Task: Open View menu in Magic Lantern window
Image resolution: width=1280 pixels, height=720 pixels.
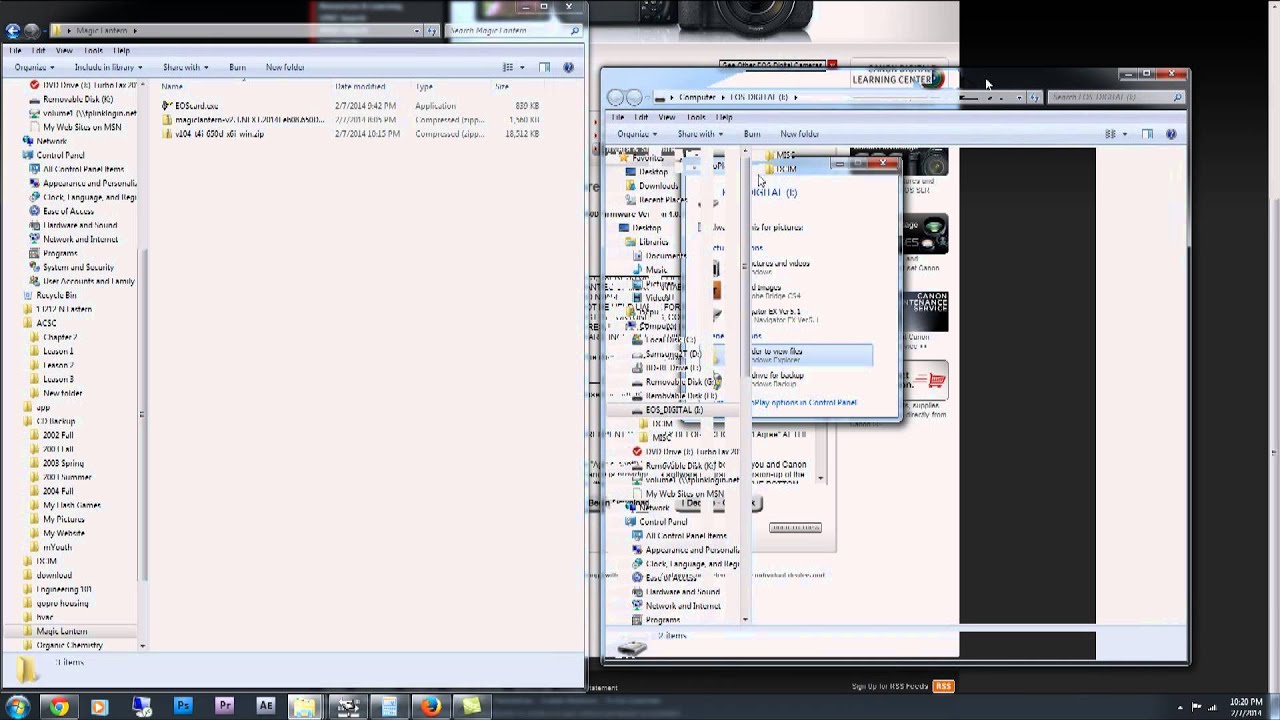Action: click(64, 50)
